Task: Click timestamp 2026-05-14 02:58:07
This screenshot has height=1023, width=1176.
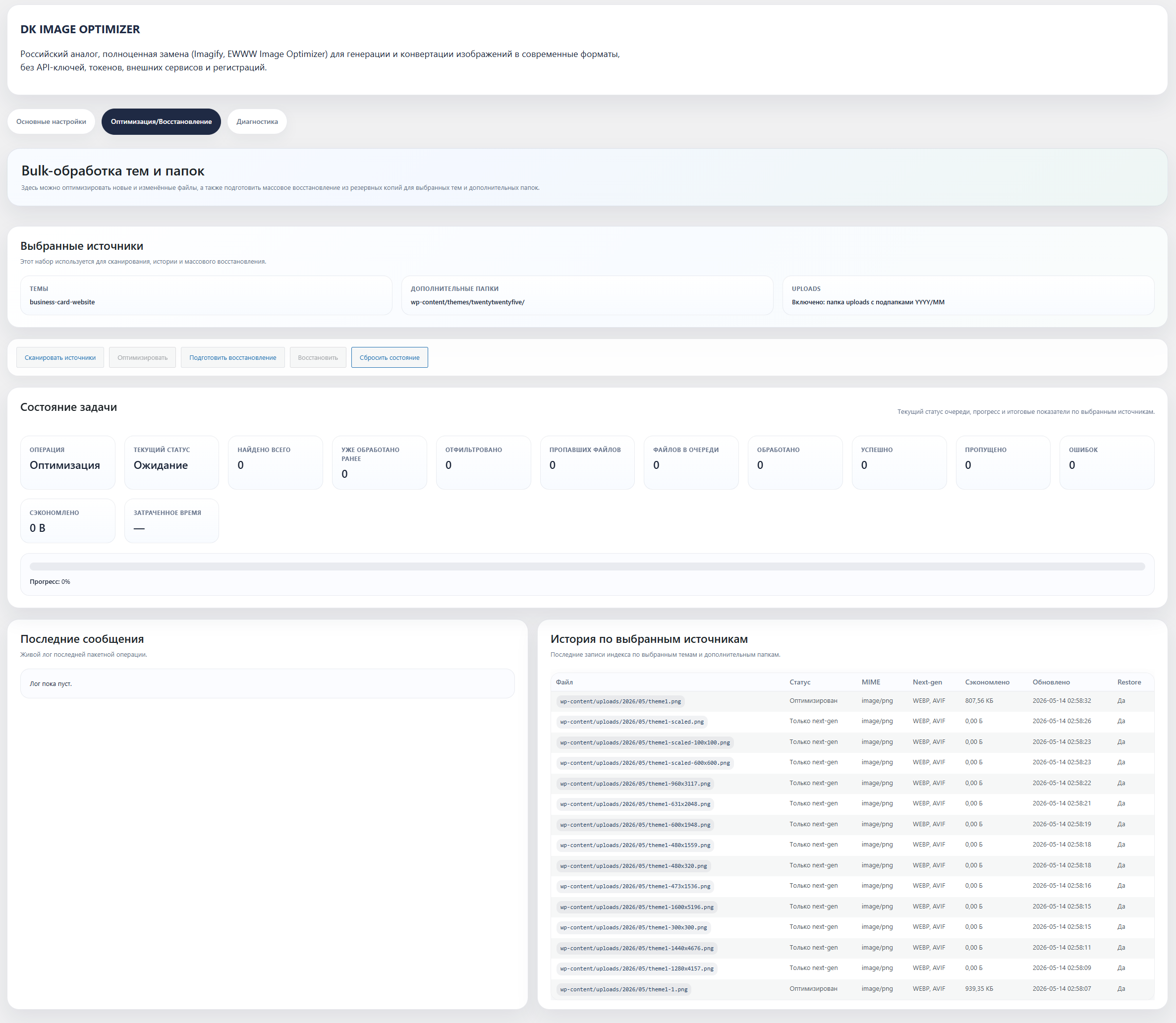Action: [1062, 988]
